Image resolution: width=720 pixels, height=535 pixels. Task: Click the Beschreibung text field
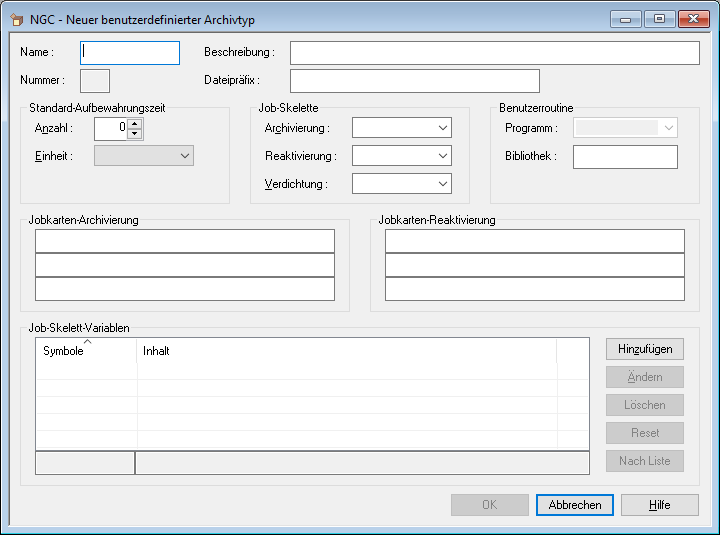click(494, 53)
